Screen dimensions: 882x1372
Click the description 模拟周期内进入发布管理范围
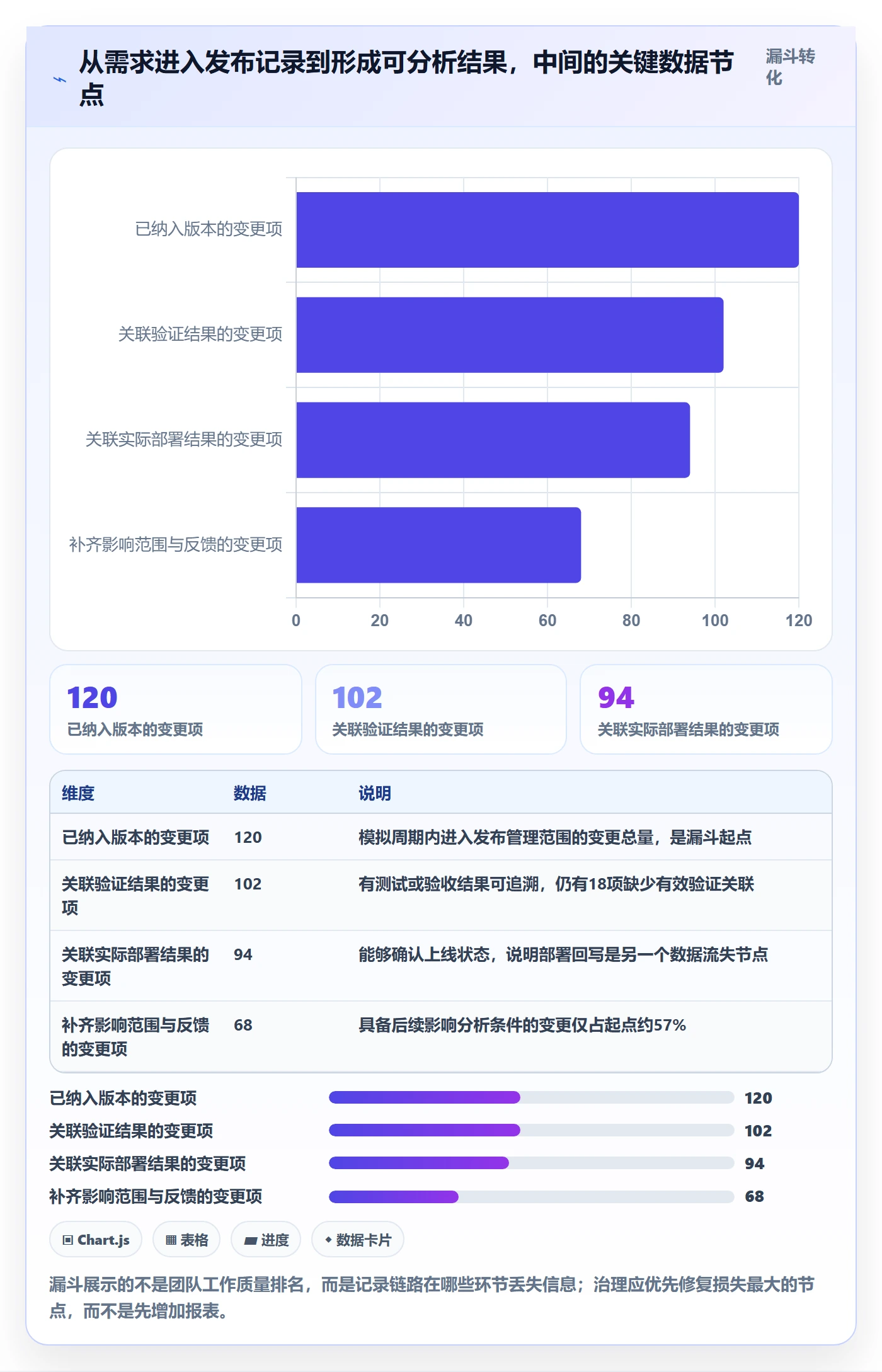555,837
